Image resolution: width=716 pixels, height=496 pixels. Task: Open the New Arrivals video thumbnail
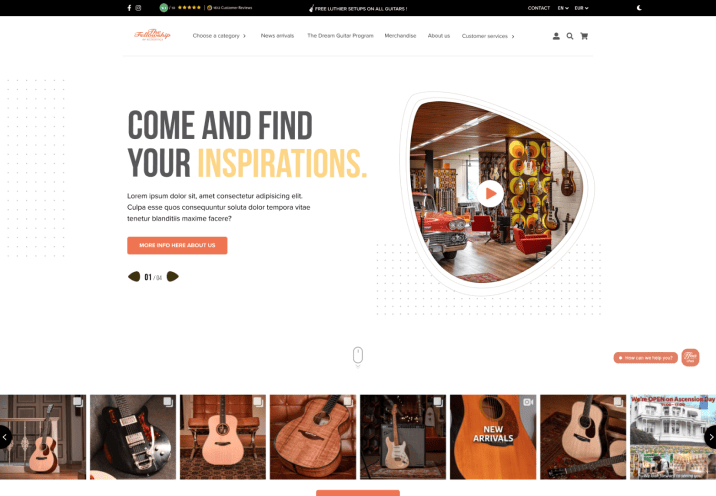pos(493,437)
